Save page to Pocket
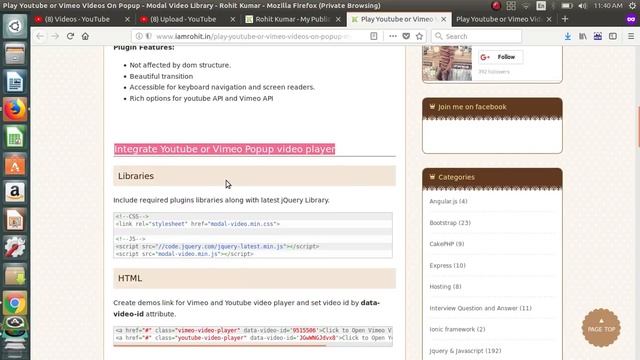640x360 pixels. tap(406, 36)
